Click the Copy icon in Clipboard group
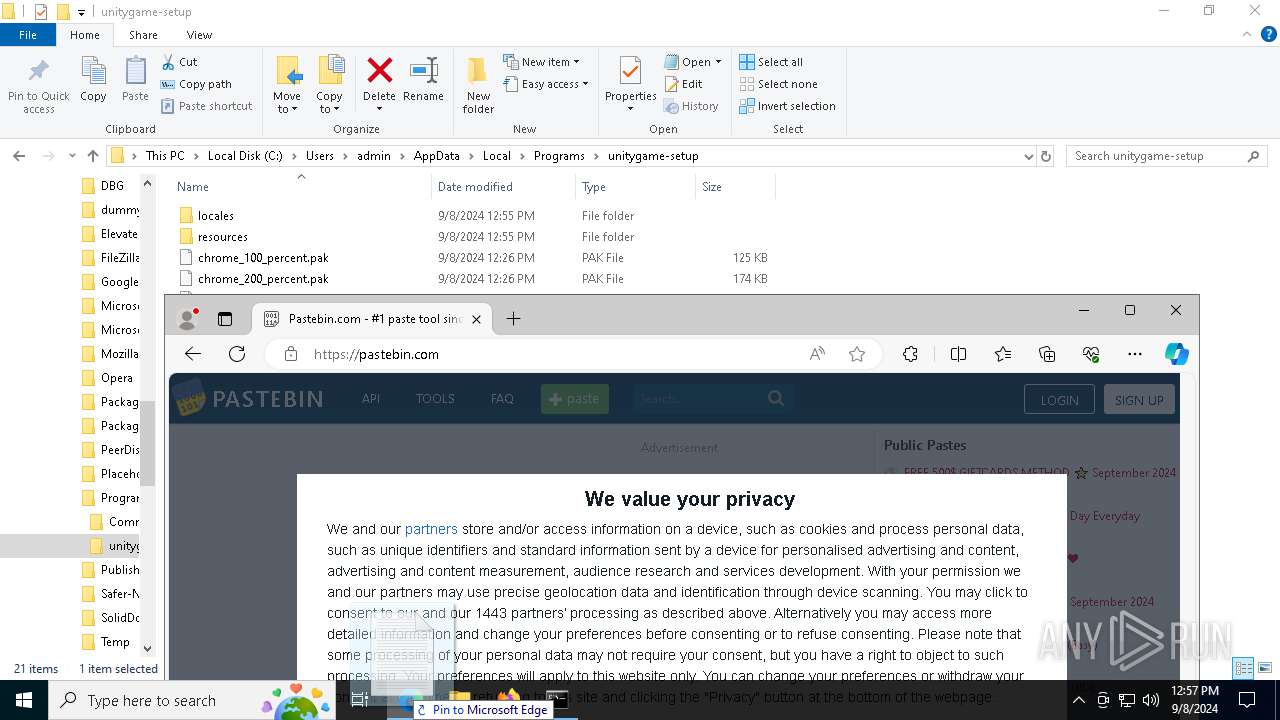 (93, 72)
